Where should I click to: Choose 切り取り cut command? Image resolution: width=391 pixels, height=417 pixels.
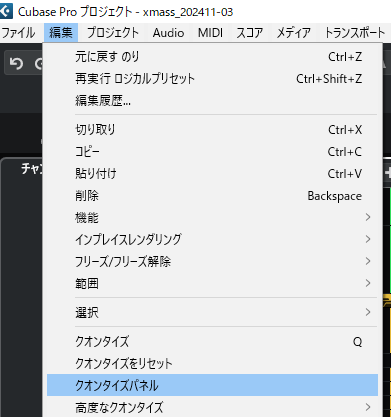pyautogui.click(x=212, y=130)
